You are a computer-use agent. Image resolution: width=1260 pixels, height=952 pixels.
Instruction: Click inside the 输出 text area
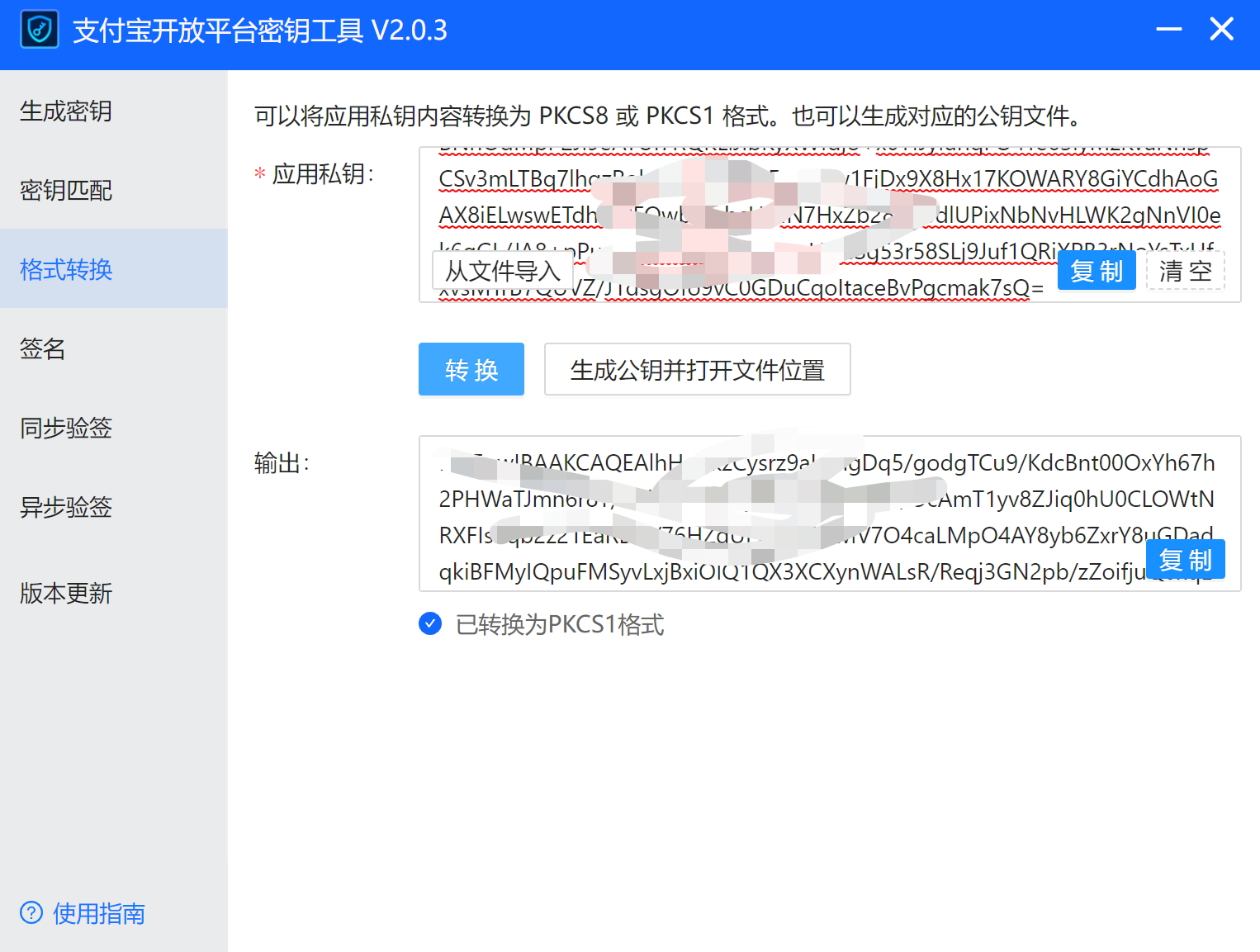[x=830, y=514]
